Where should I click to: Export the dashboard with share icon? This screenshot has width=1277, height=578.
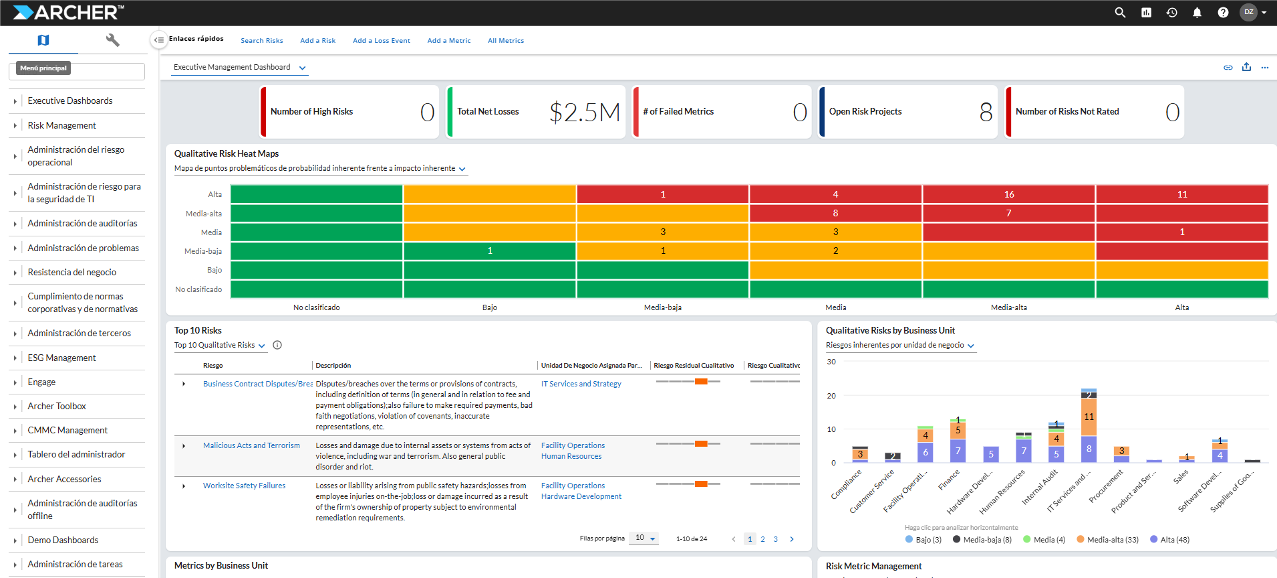click(1246, 68)
